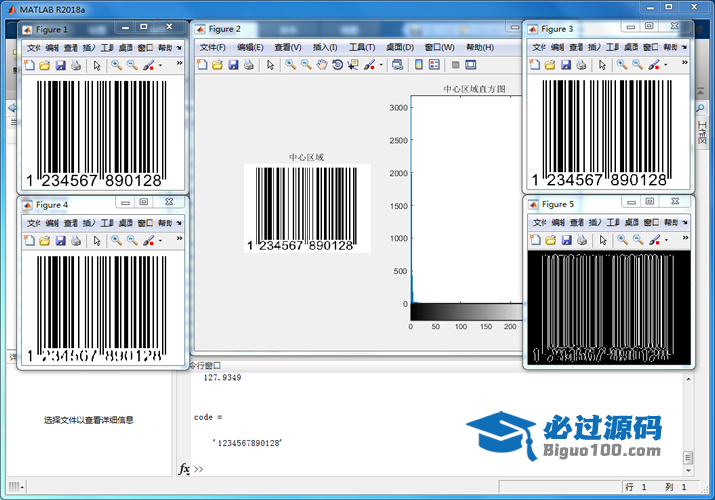Click the Pan hand tool in Figure 2
The width and height of the screenshot is (715, 500).
tap(322, 65)
